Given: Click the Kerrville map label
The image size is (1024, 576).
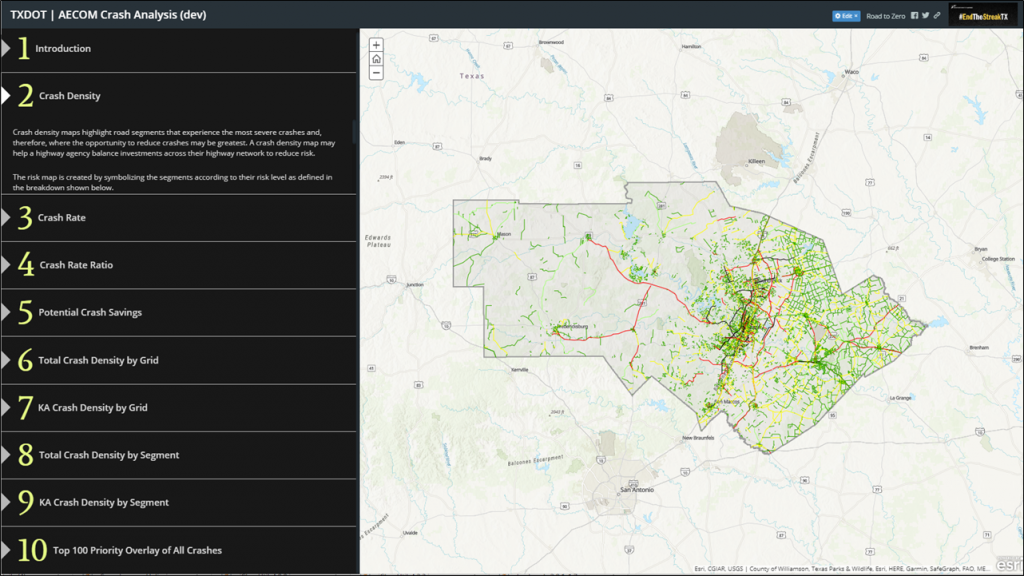Looking at the screenshot, I should pyautogui.click(x=520, y=370).
